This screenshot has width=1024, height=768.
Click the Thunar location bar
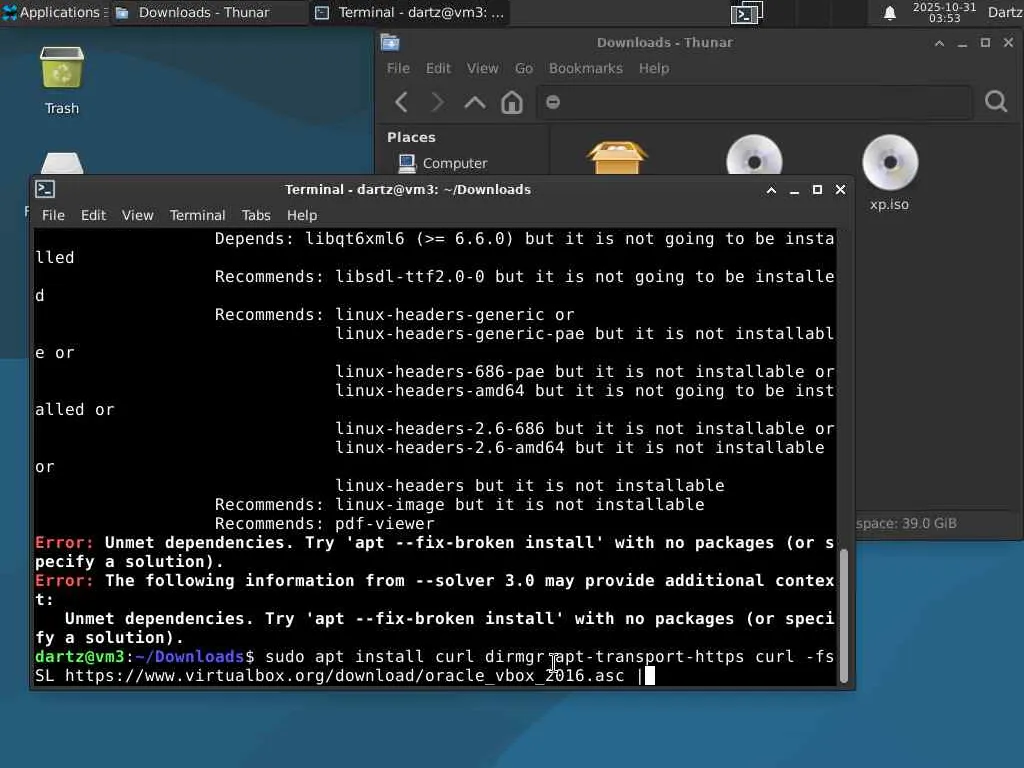[754, 102]
